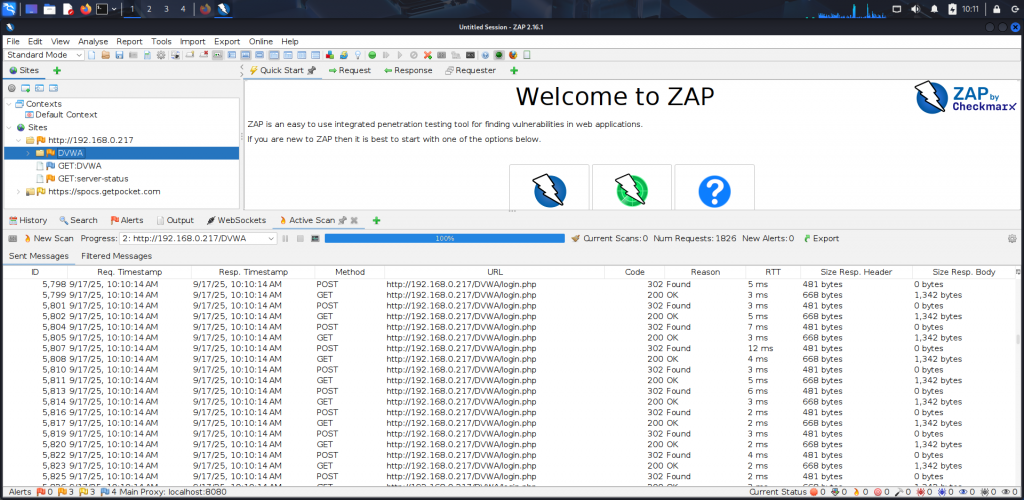Click the scan progress details icon

[315, 239]
